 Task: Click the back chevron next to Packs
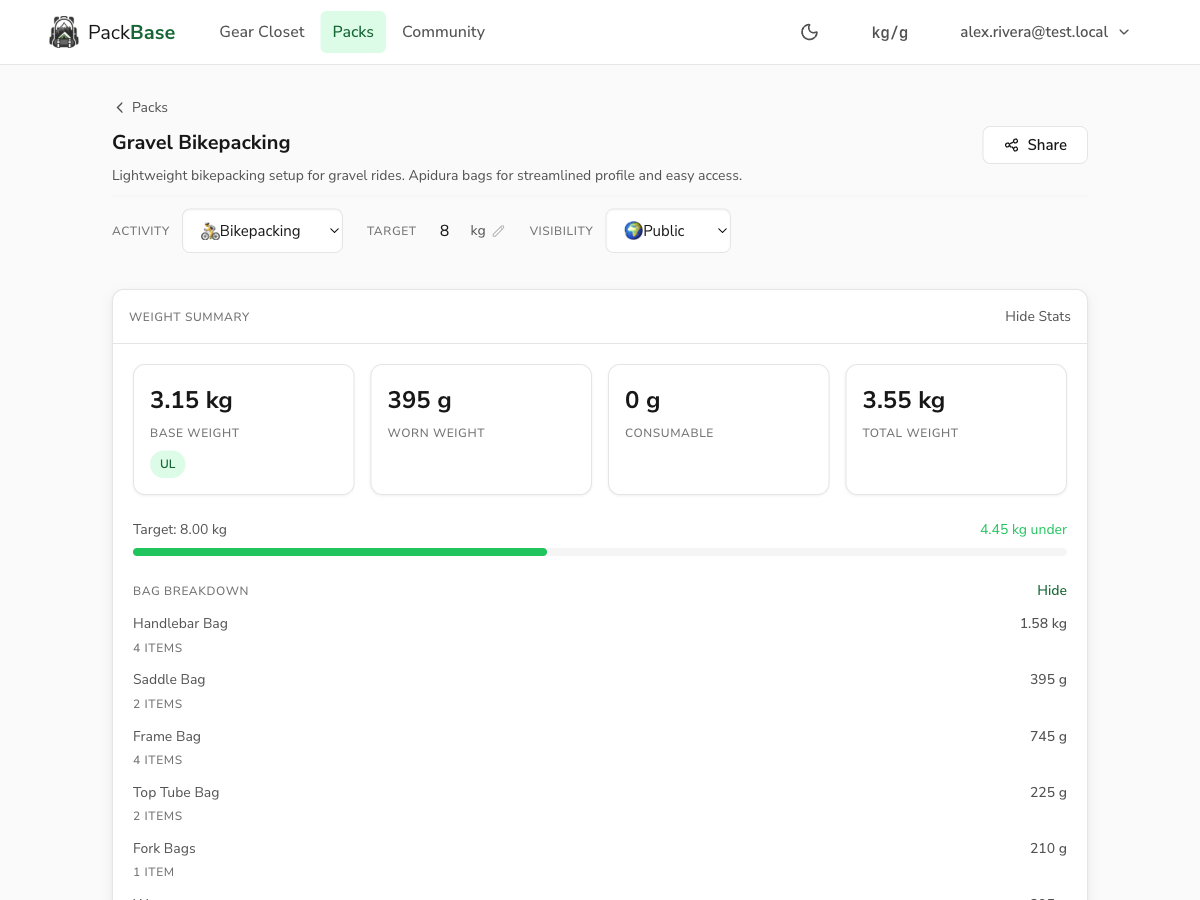coord(120,108)
